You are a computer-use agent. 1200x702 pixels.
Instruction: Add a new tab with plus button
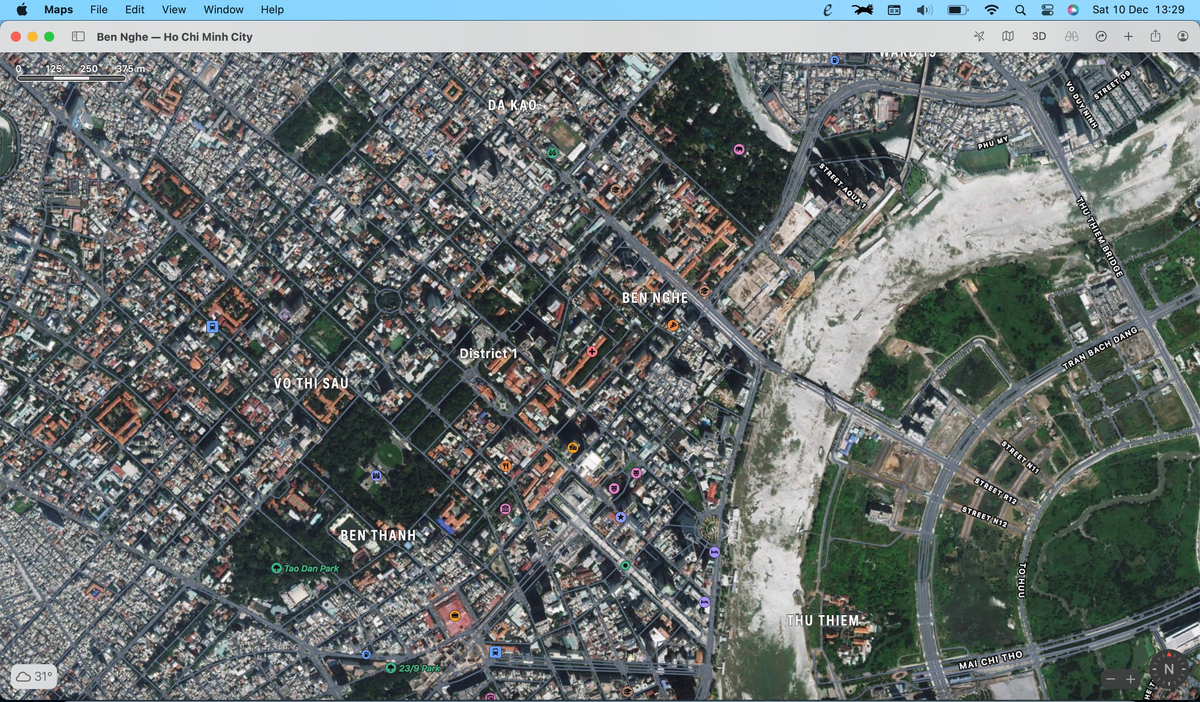(x=1128, y=37)
